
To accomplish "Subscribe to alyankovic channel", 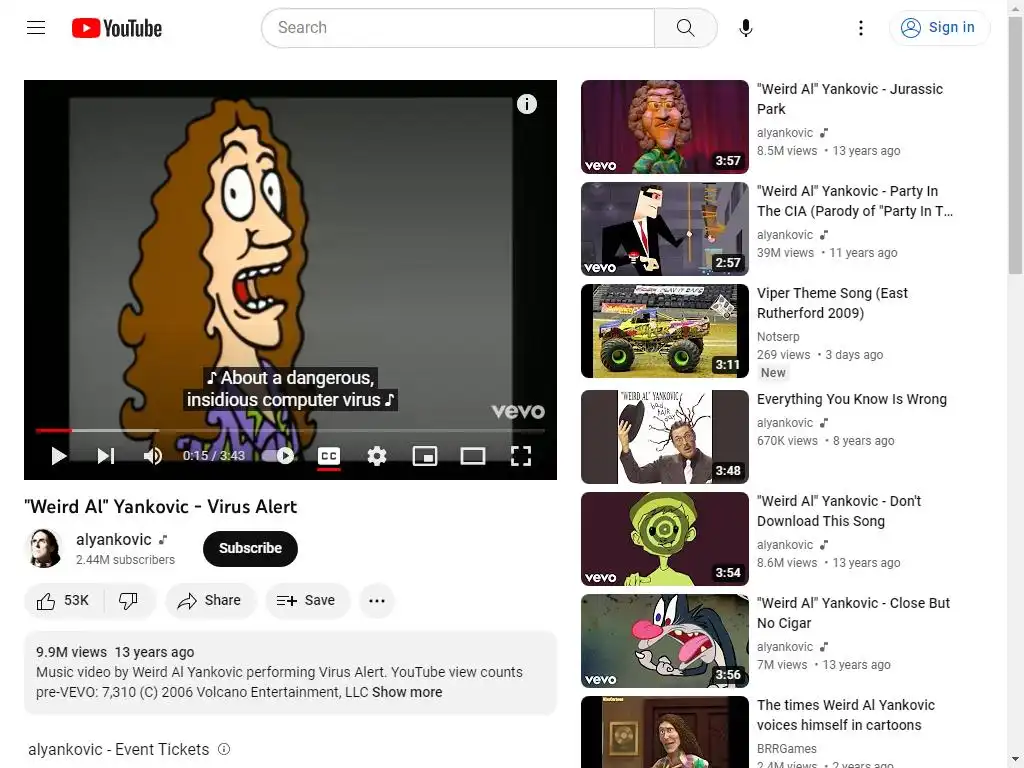I will pos(250,549).
